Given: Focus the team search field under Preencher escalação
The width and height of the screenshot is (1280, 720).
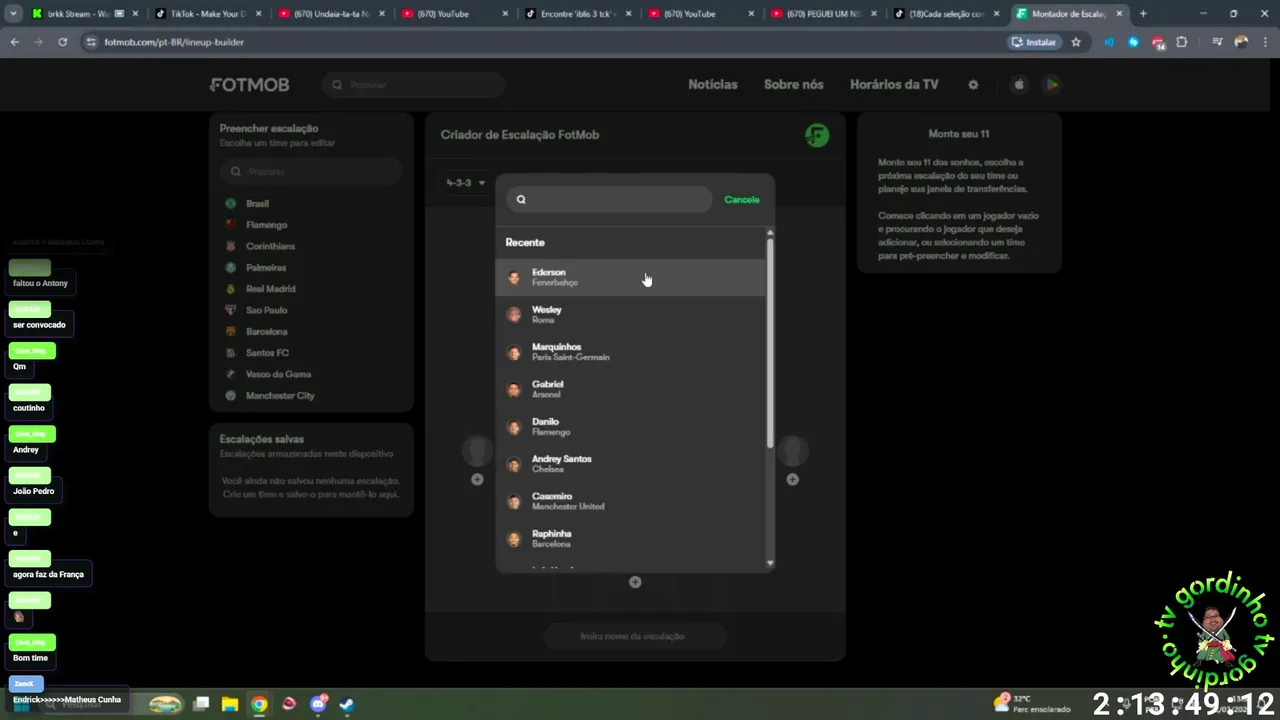Looking at the screenshot, I should coord(311,172).
